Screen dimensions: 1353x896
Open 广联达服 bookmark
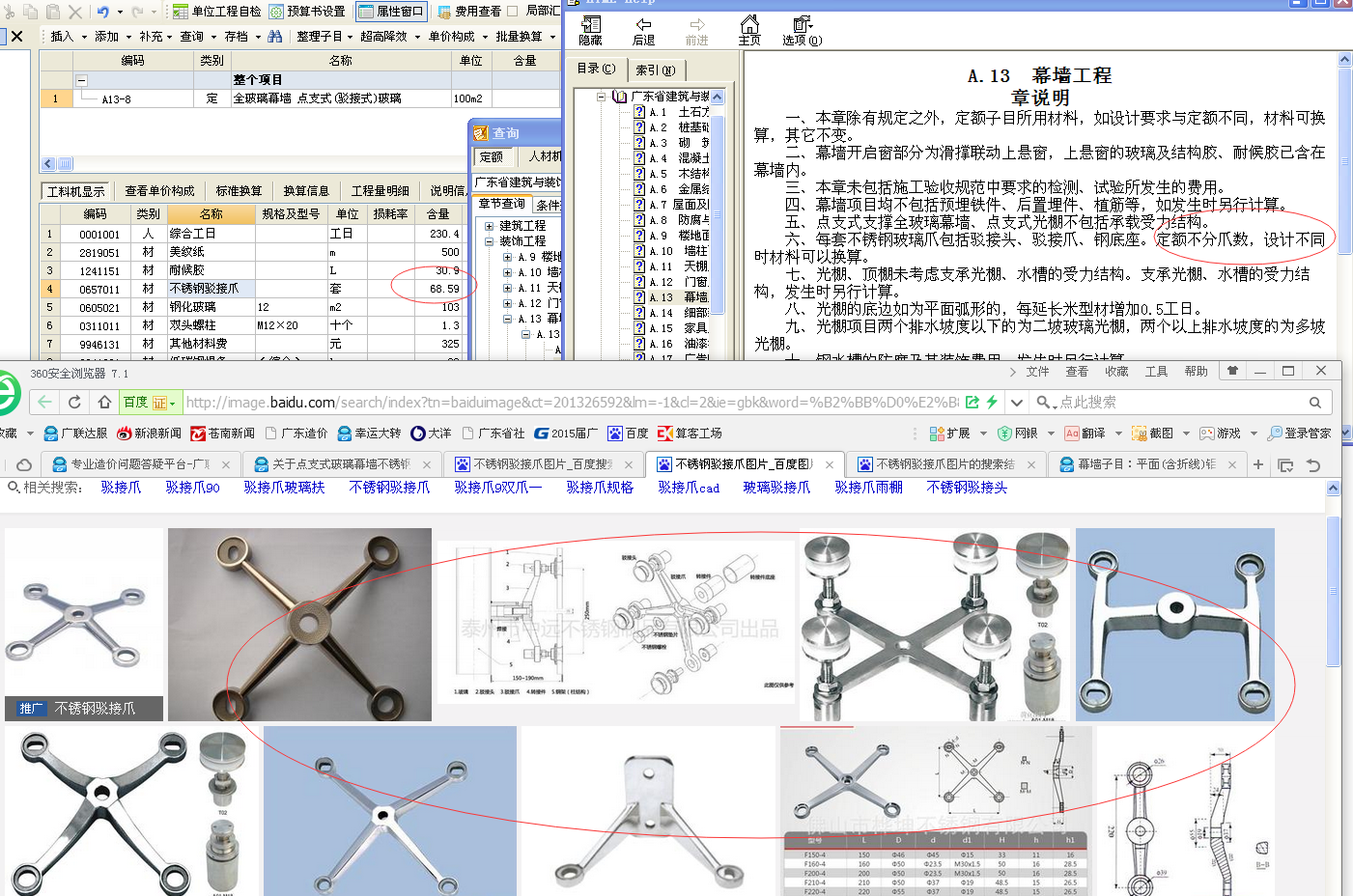click(x=76, y=434)
